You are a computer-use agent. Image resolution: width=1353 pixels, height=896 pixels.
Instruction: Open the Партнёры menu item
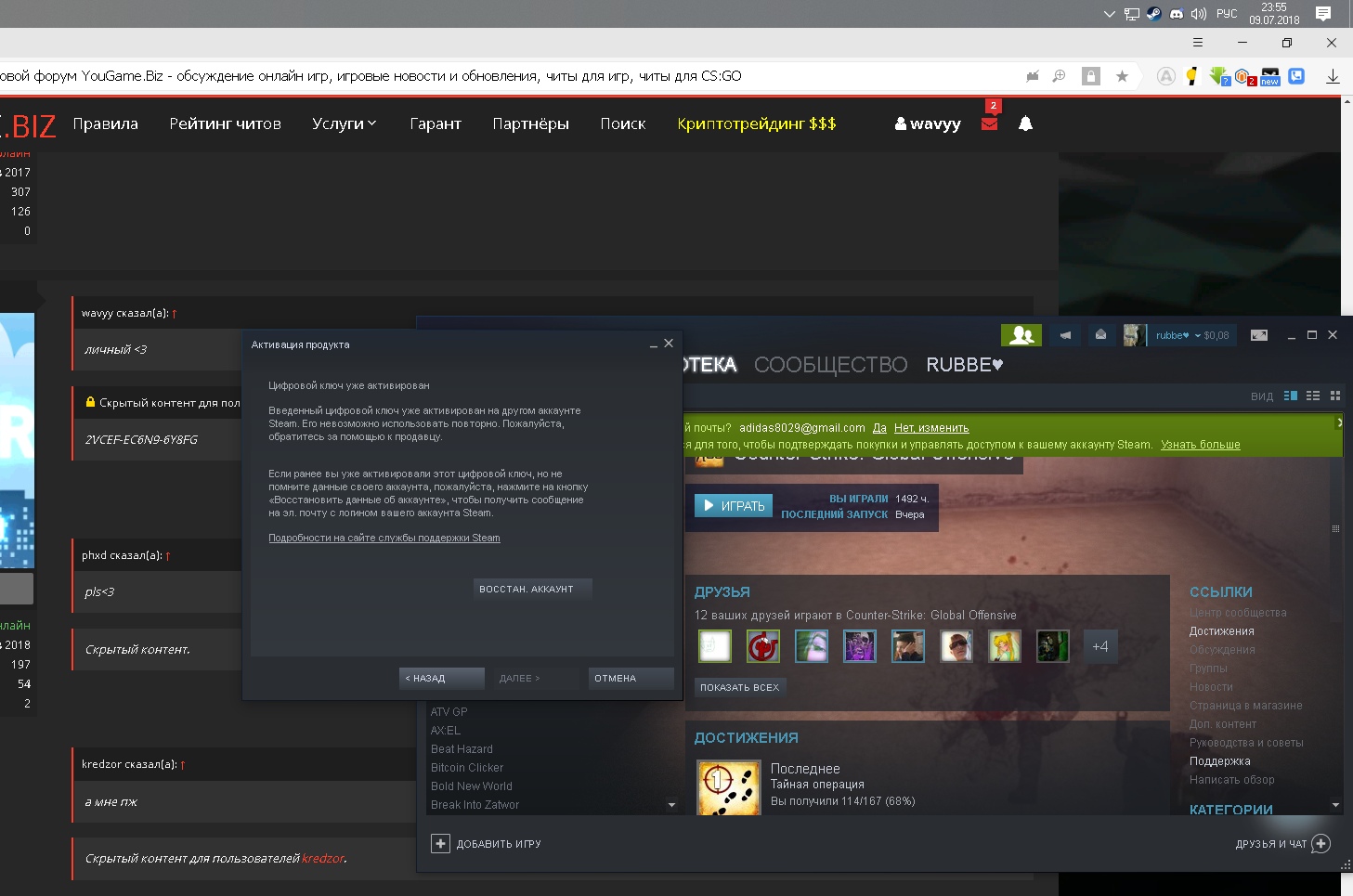click(530, 123)
